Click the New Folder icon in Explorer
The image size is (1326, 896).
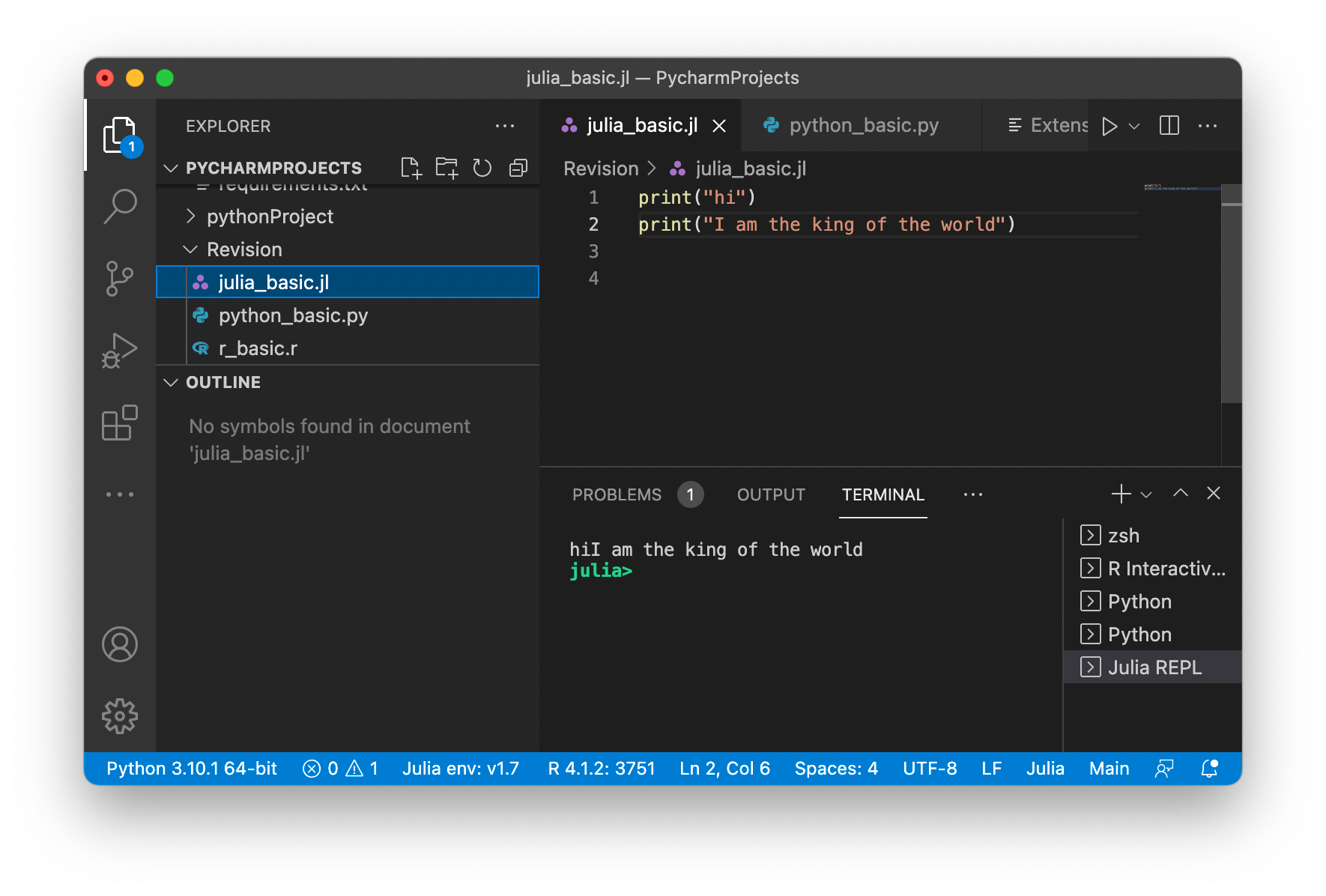click(446, 168)
